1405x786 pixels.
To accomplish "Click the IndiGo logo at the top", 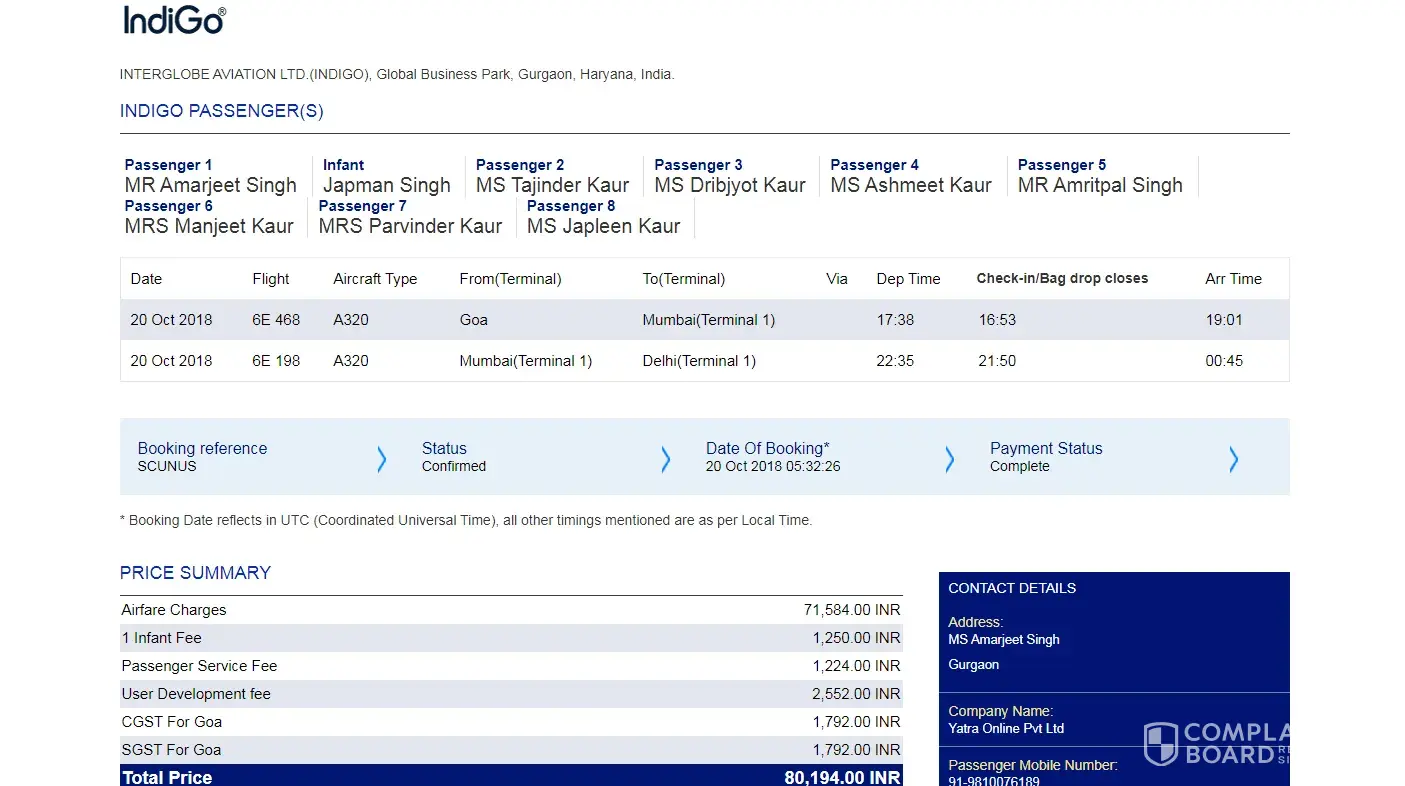I will click(175, 21).
